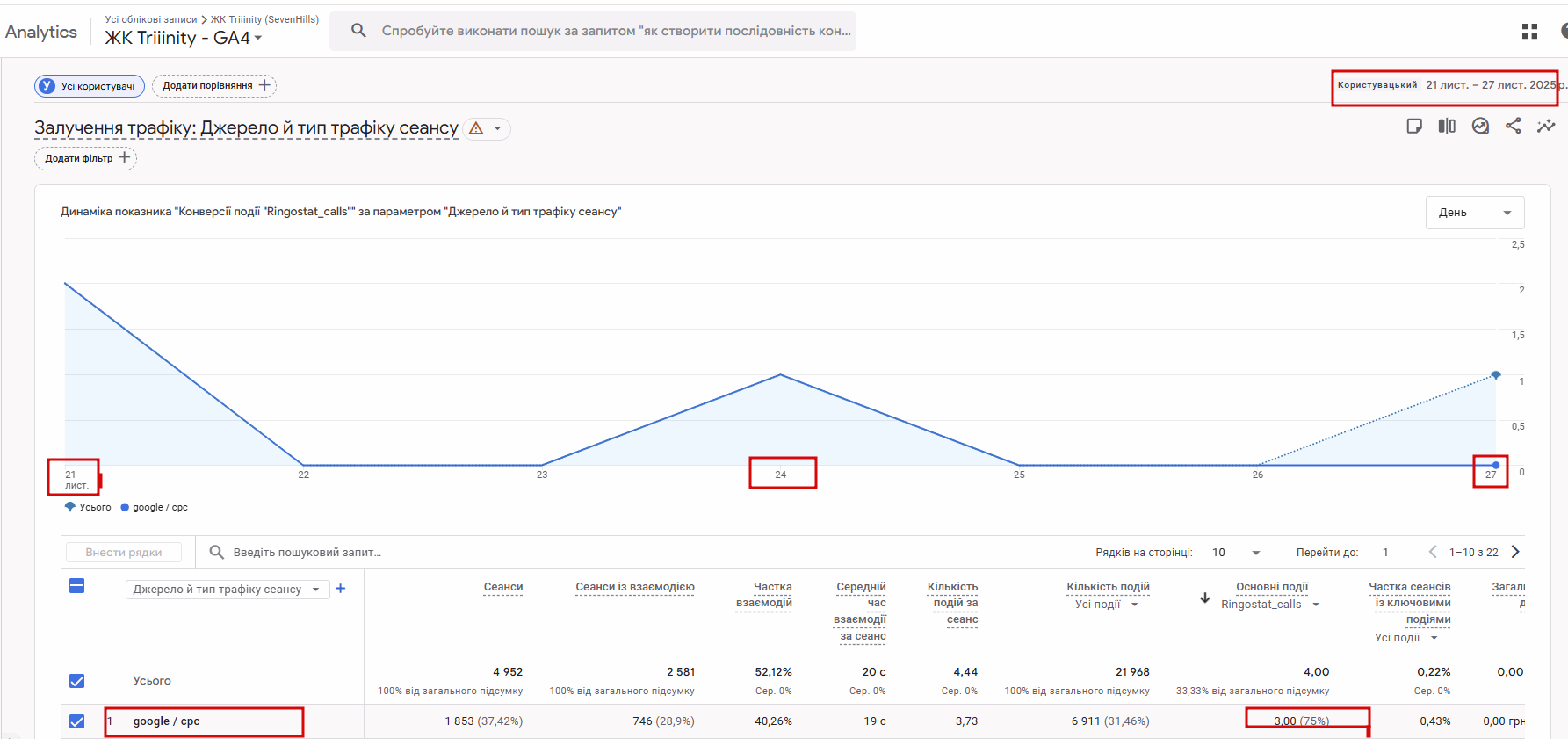Open the Google apps grid icon

(x=1529, y=32)
